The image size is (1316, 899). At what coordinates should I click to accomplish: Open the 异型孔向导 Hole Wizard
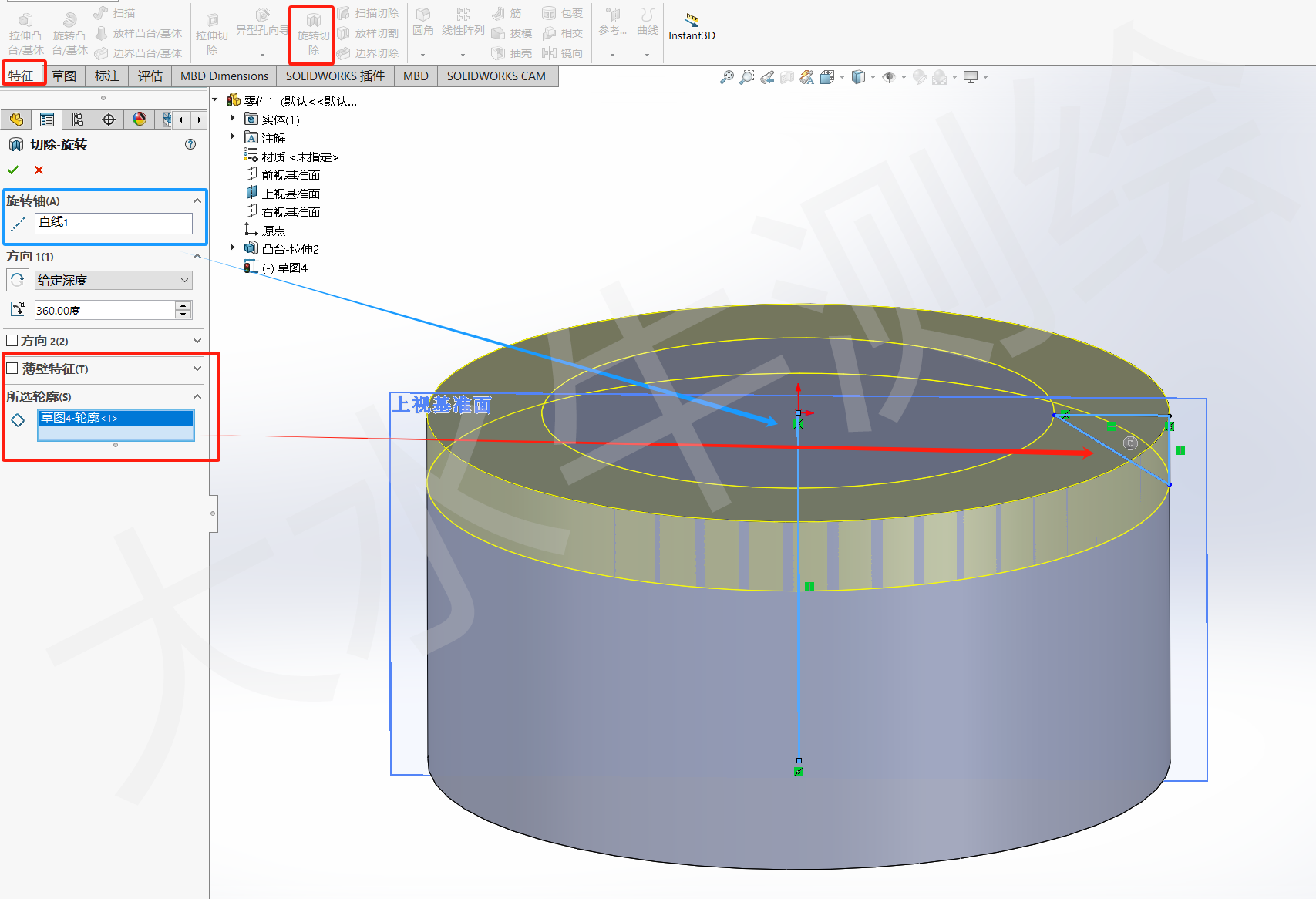262,22
